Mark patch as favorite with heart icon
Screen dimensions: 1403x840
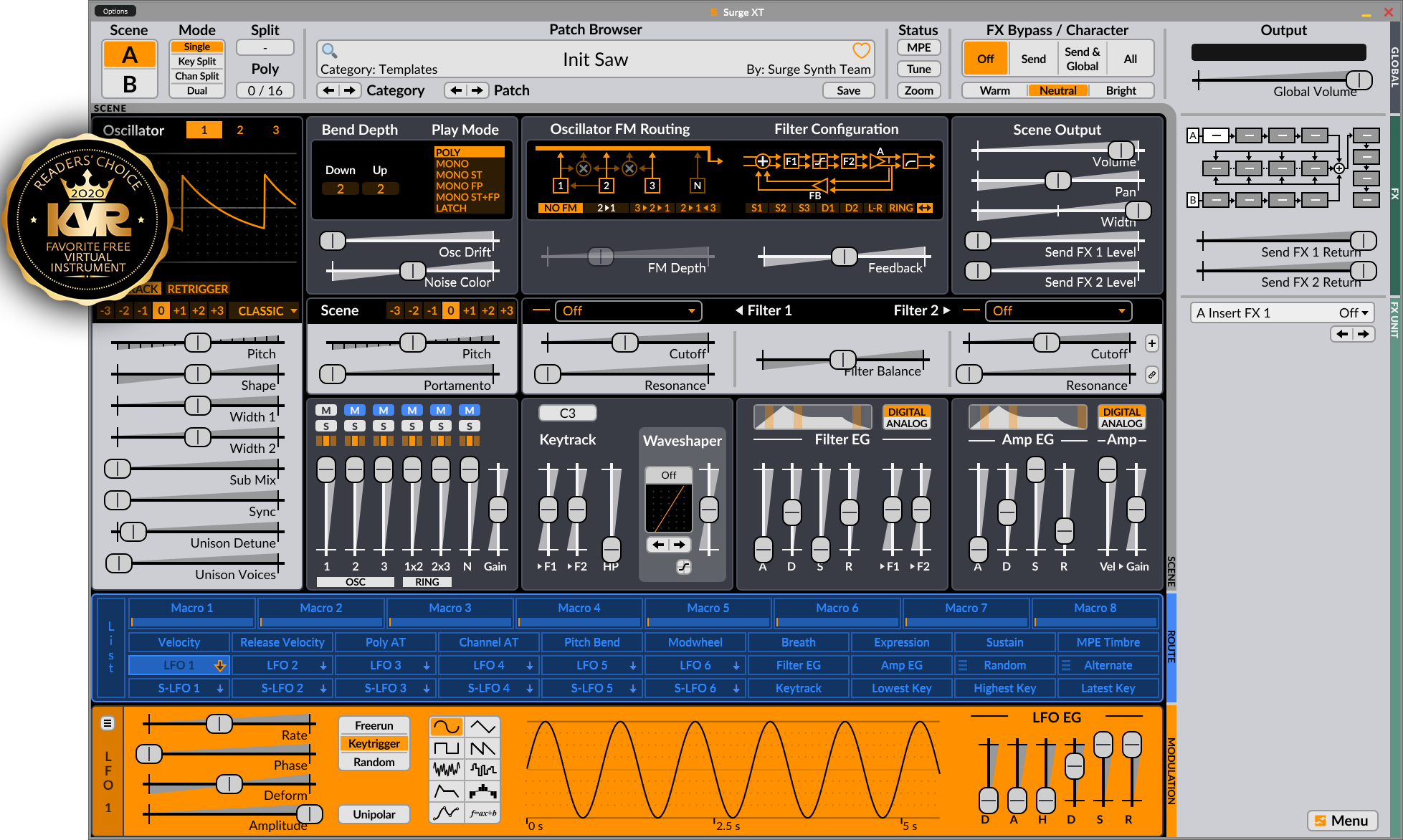tap(861, 50)
